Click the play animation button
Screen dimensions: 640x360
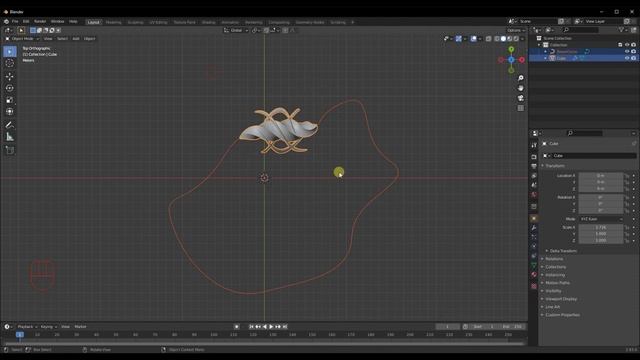[271, 327]
